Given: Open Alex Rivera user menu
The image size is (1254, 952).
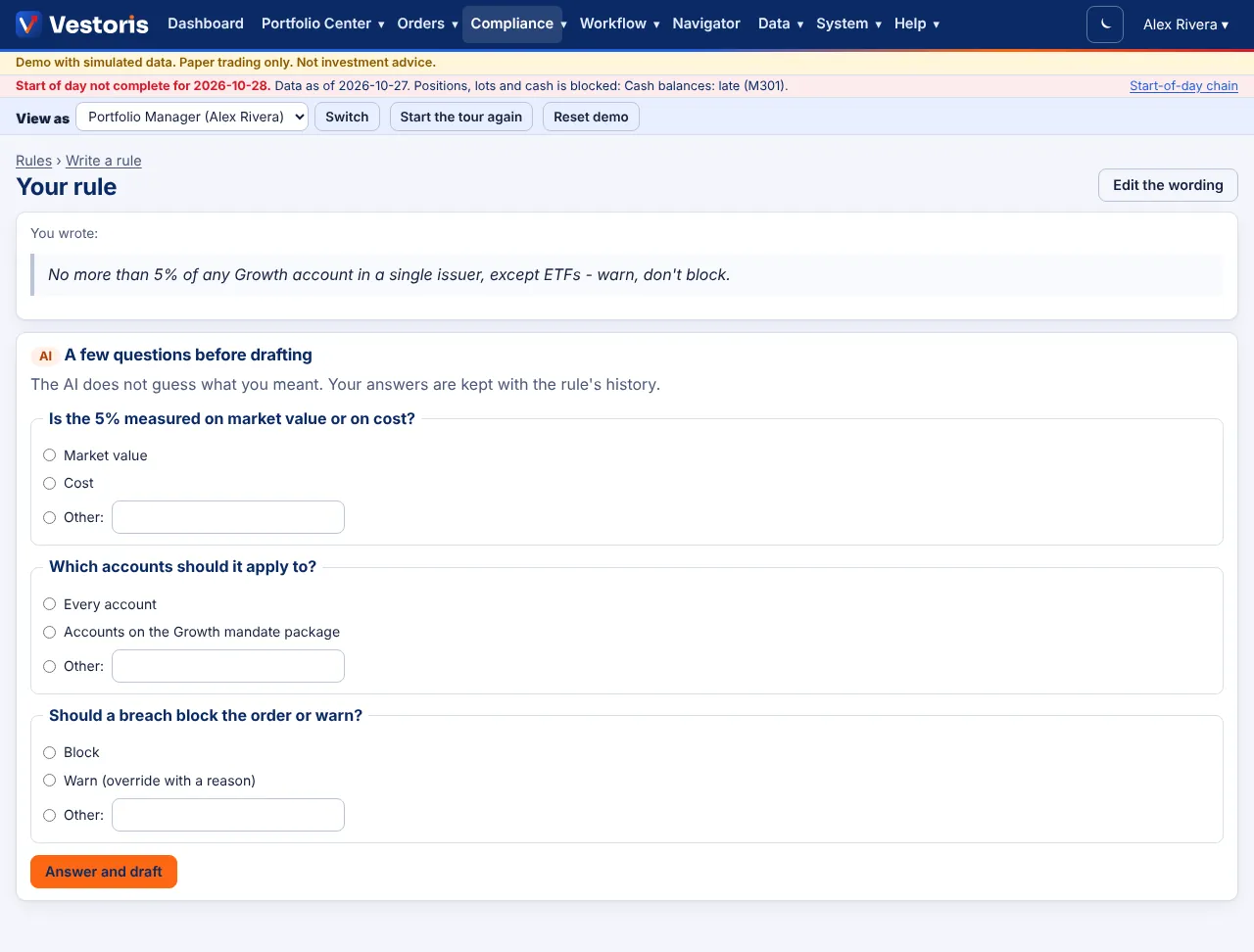Looking at the screenshot, I should tap(1185, 24).
